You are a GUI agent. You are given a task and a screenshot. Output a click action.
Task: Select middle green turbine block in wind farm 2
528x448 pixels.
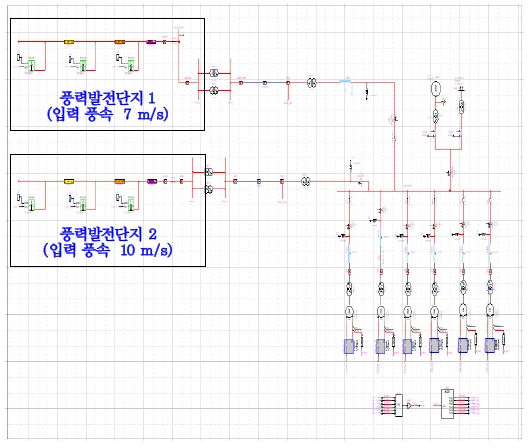[x=83, y=205]
